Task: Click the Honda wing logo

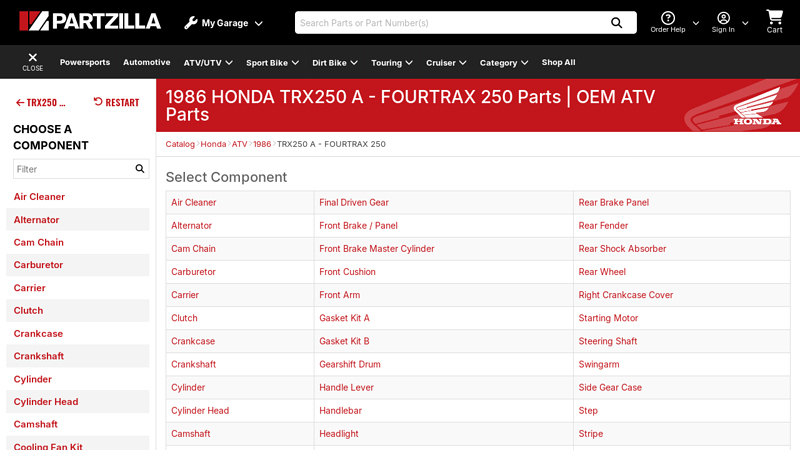Action: 757,106
